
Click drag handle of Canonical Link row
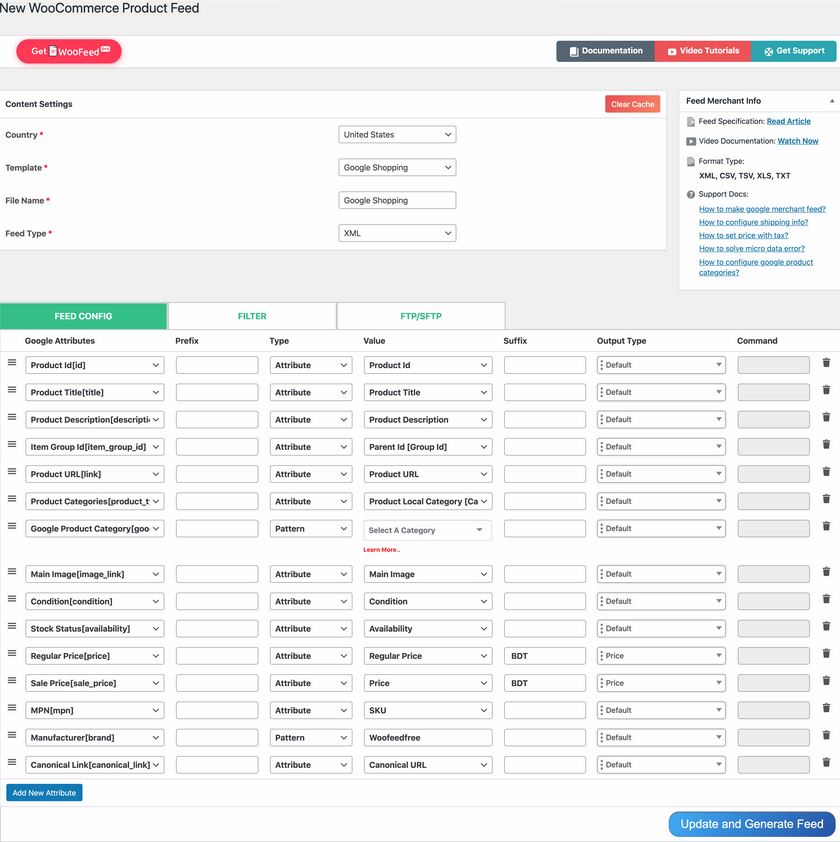click(12, 763)
